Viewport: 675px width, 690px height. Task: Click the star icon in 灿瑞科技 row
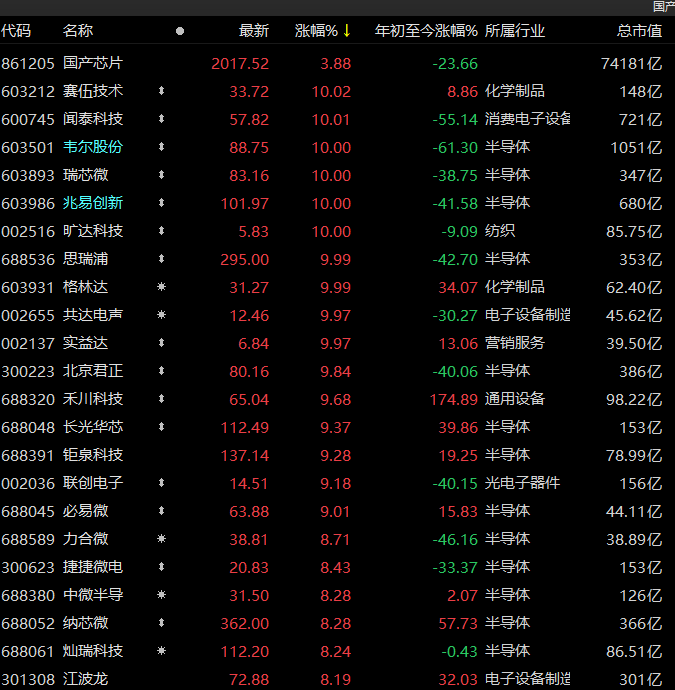(x=161, y=651)
